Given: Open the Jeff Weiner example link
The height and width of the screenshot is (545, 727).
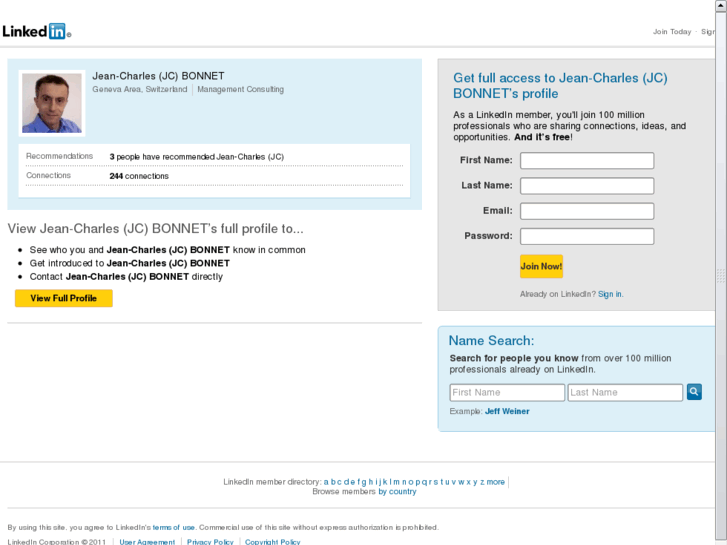Looking at the screenshot, I should point(507,411).
